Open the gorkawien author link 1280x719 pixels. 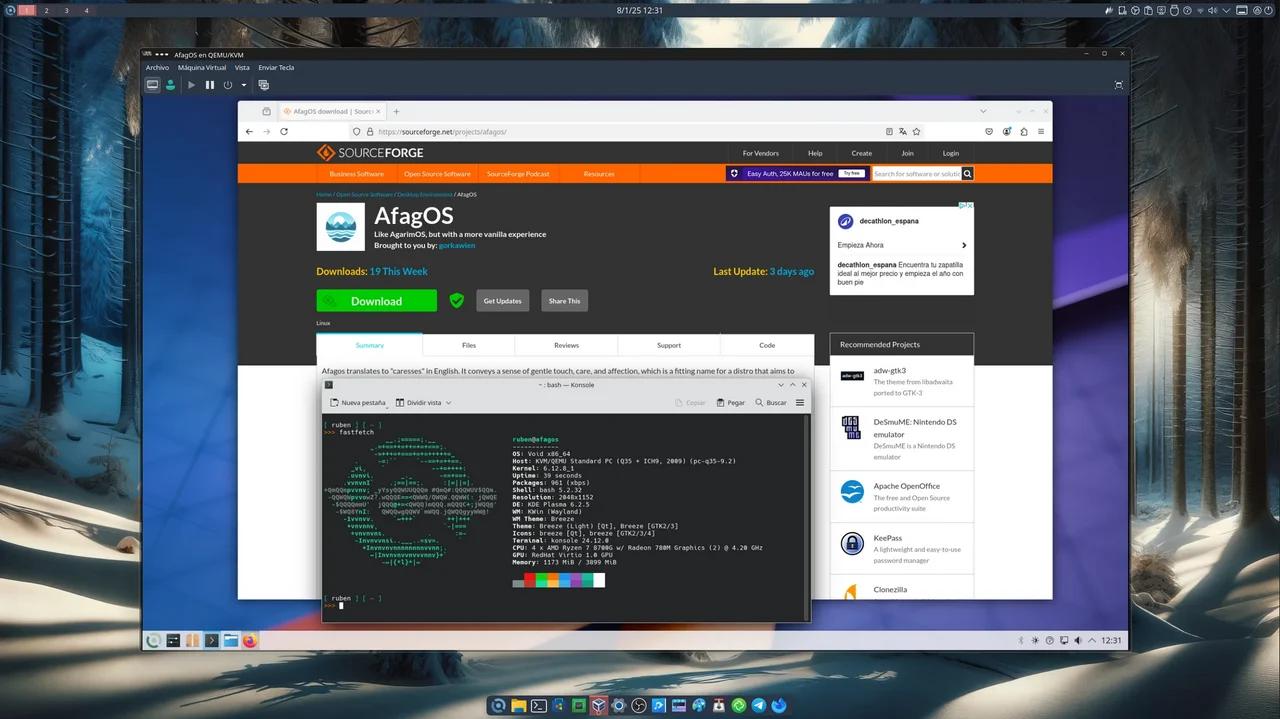pos(457,245)
